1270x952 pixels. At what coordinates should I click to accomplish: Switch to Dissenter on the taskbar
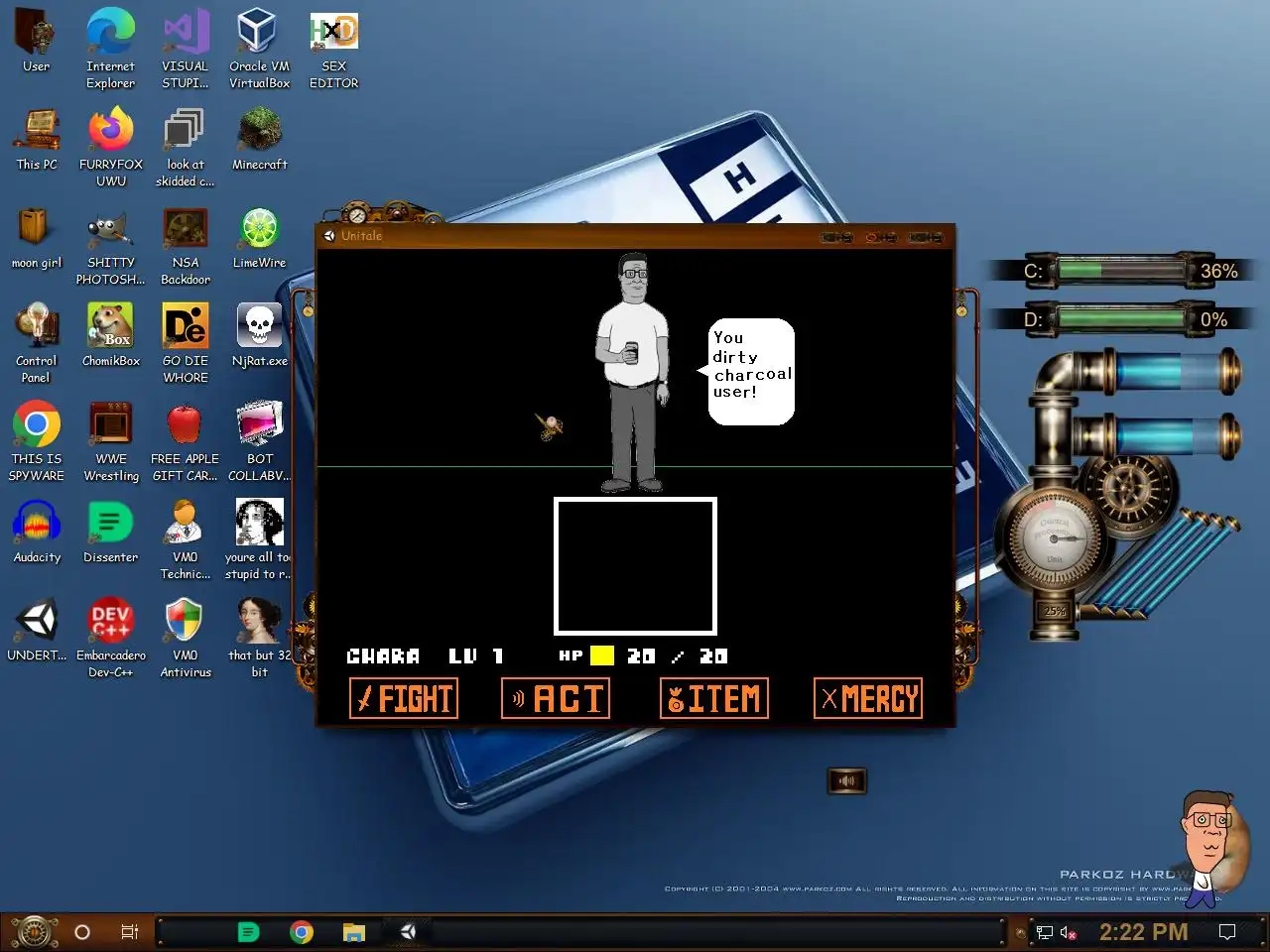[x=249, y=932]
